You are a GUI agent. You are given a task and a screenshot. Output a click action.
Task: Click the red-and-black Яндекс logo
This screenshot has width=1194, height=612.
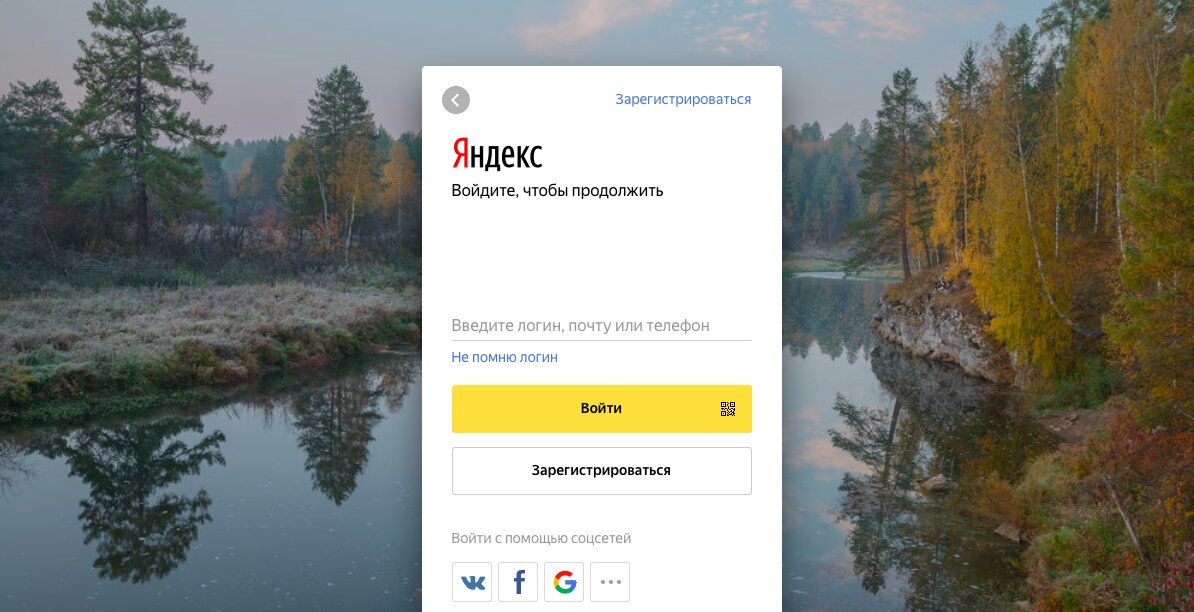[497, 154]
